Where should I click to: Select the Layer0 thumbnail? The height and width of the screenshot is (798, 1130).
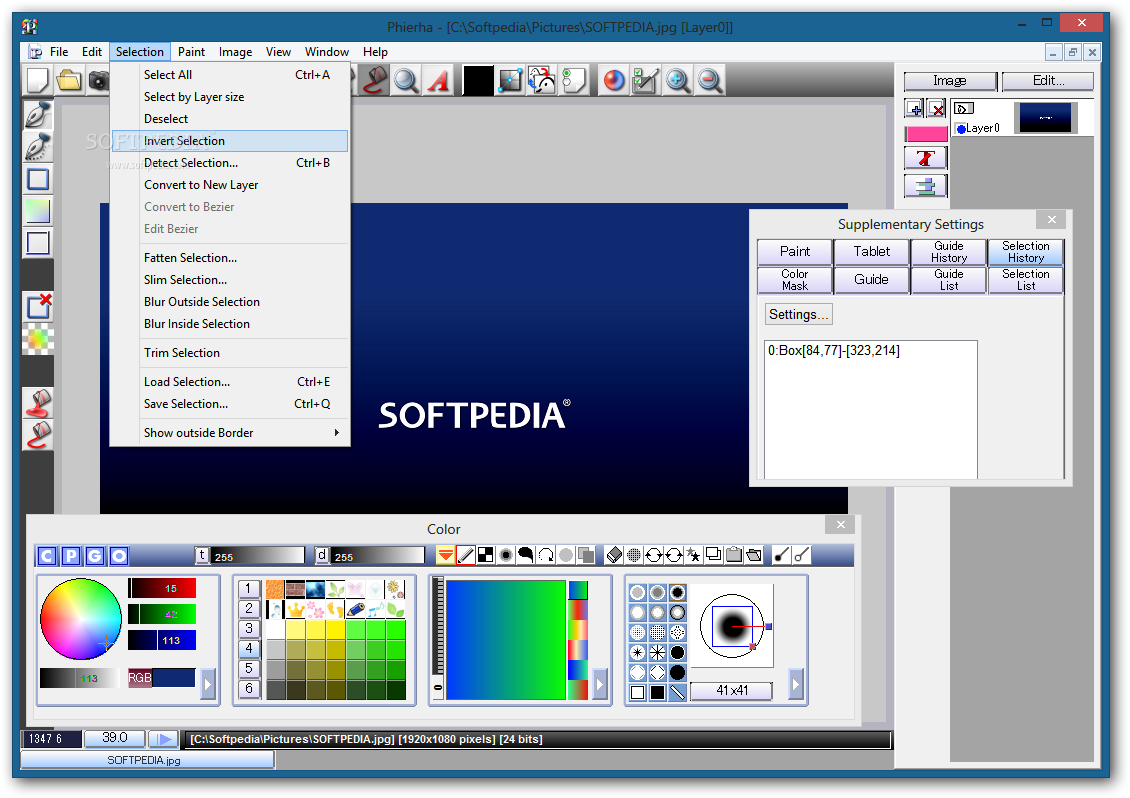tap(1046, 118)
